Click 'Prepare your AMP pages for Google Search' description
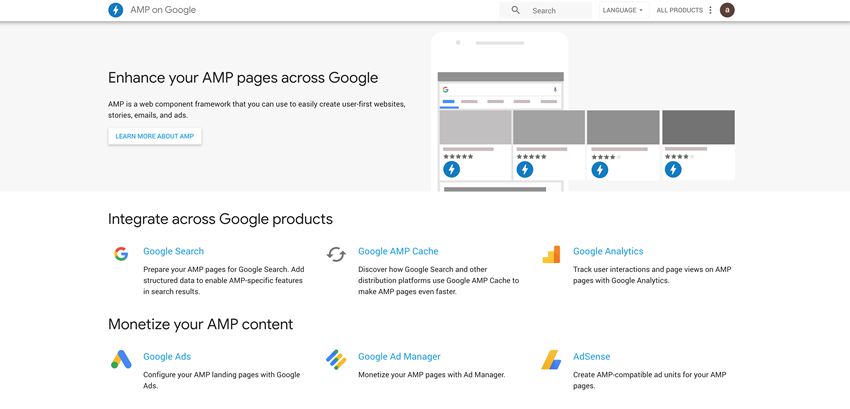850x409 pixels. (224, 280)
